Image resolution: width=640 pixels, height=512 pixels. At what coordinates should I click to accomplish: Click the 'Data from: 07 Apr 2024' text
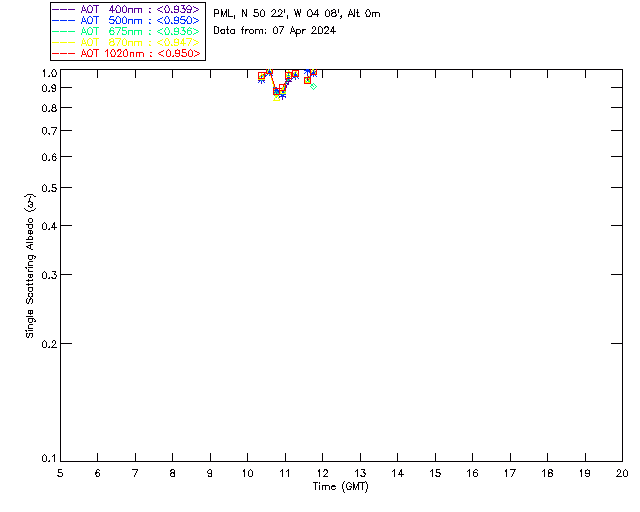coord(274,31)
